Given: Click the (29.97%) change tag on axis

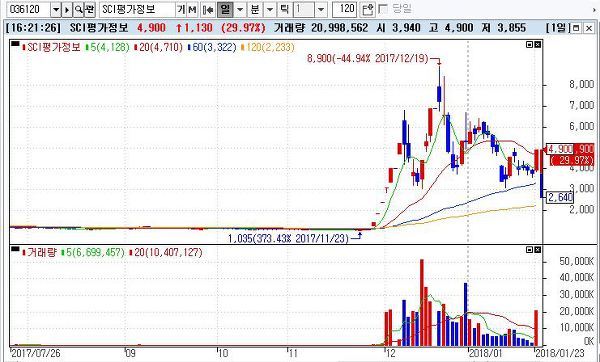Looking at the screenshot, I should 572,160.
